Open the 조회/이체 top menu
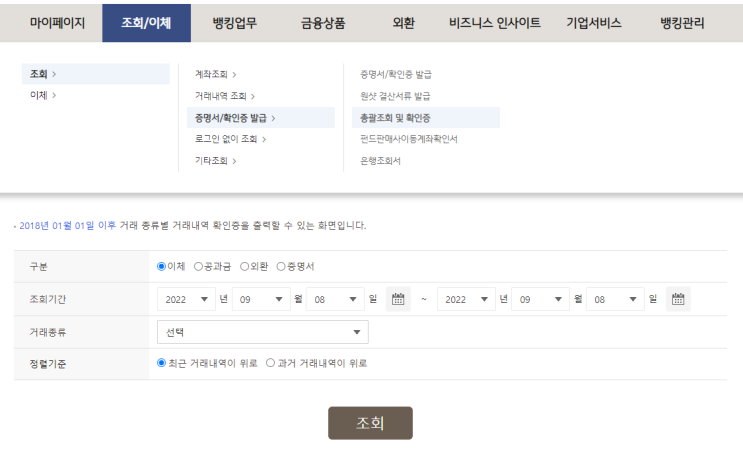Viewport: 743px width, 466px height. click(x=146, y=23)
